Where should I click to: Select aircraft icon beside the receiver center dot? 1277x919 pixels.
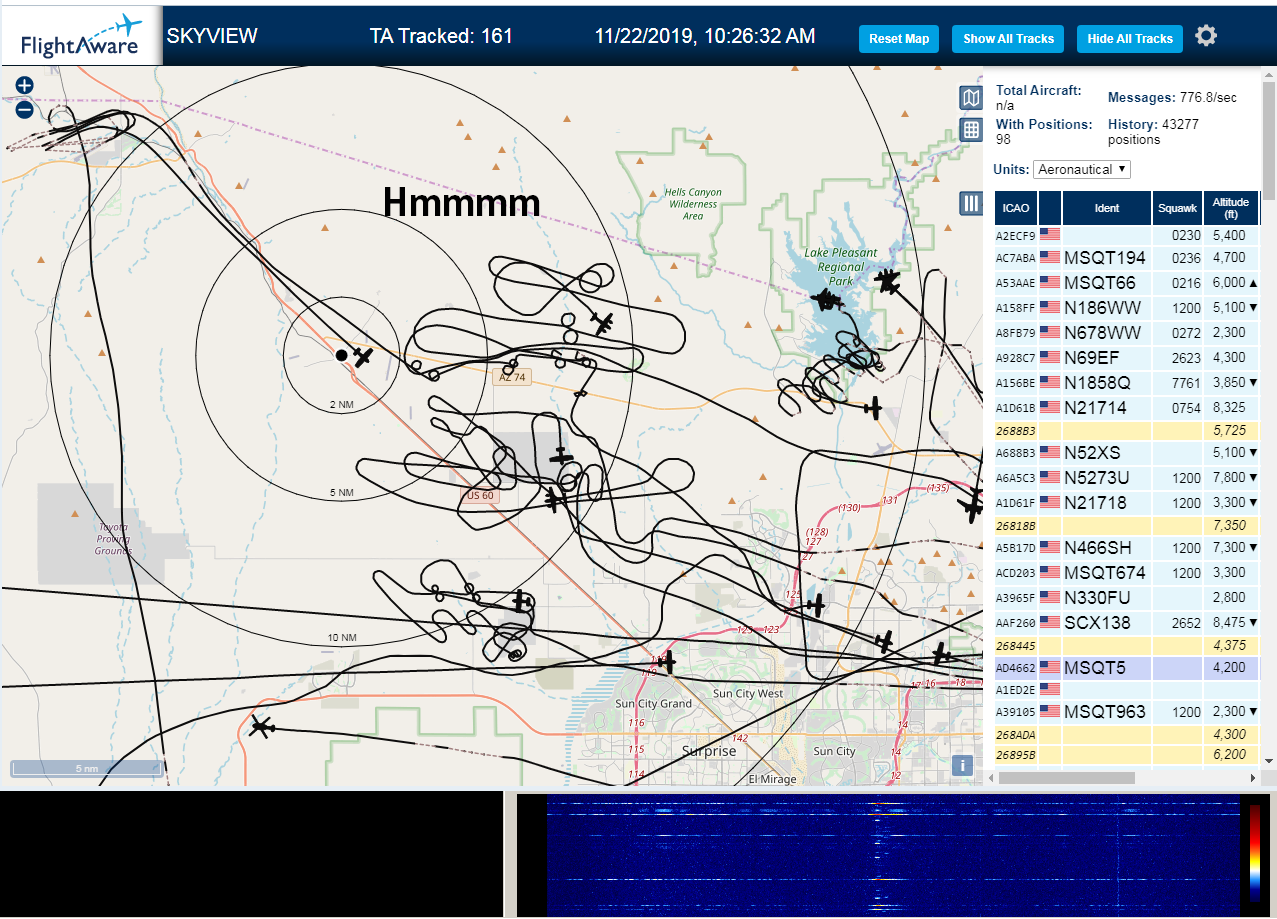[x=363, y=356]
